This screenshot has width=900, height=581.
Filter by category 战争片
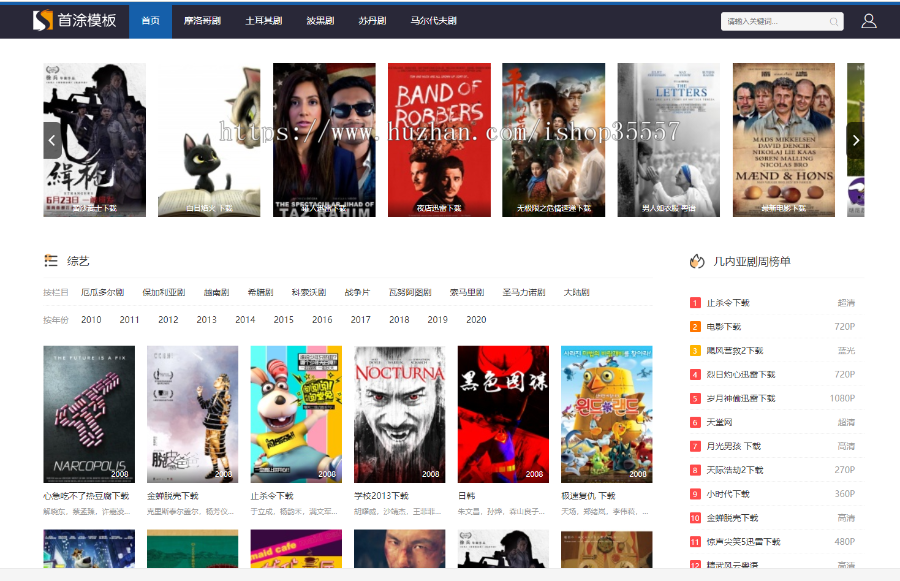tap(357, 292)
